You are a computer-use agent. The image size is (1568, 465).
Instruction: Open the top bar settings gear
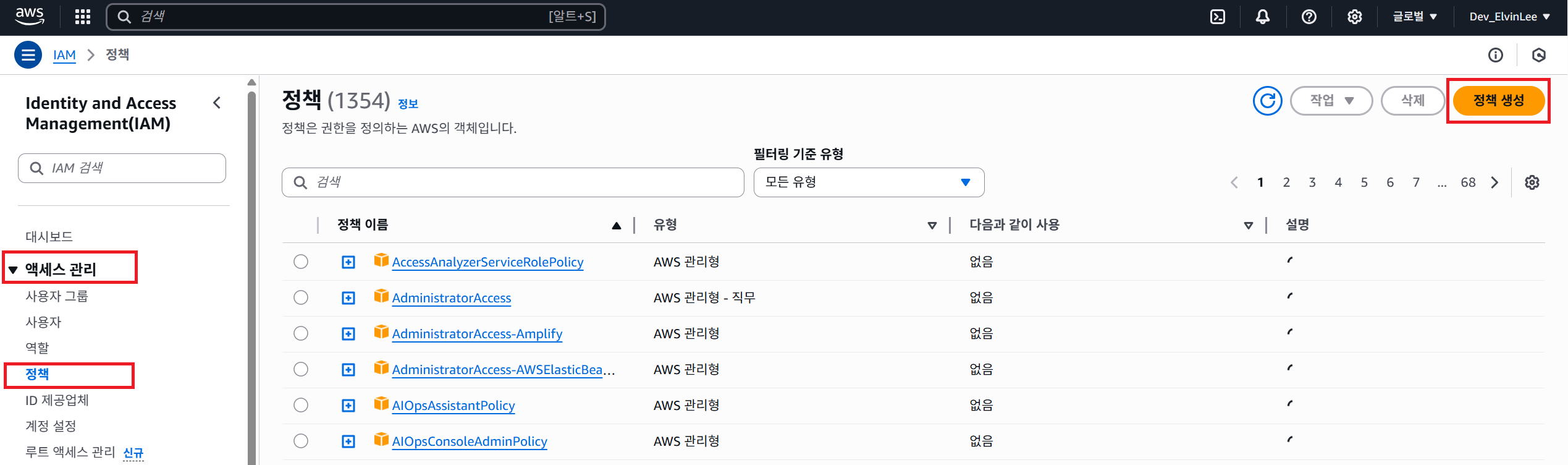point(1354,17)
